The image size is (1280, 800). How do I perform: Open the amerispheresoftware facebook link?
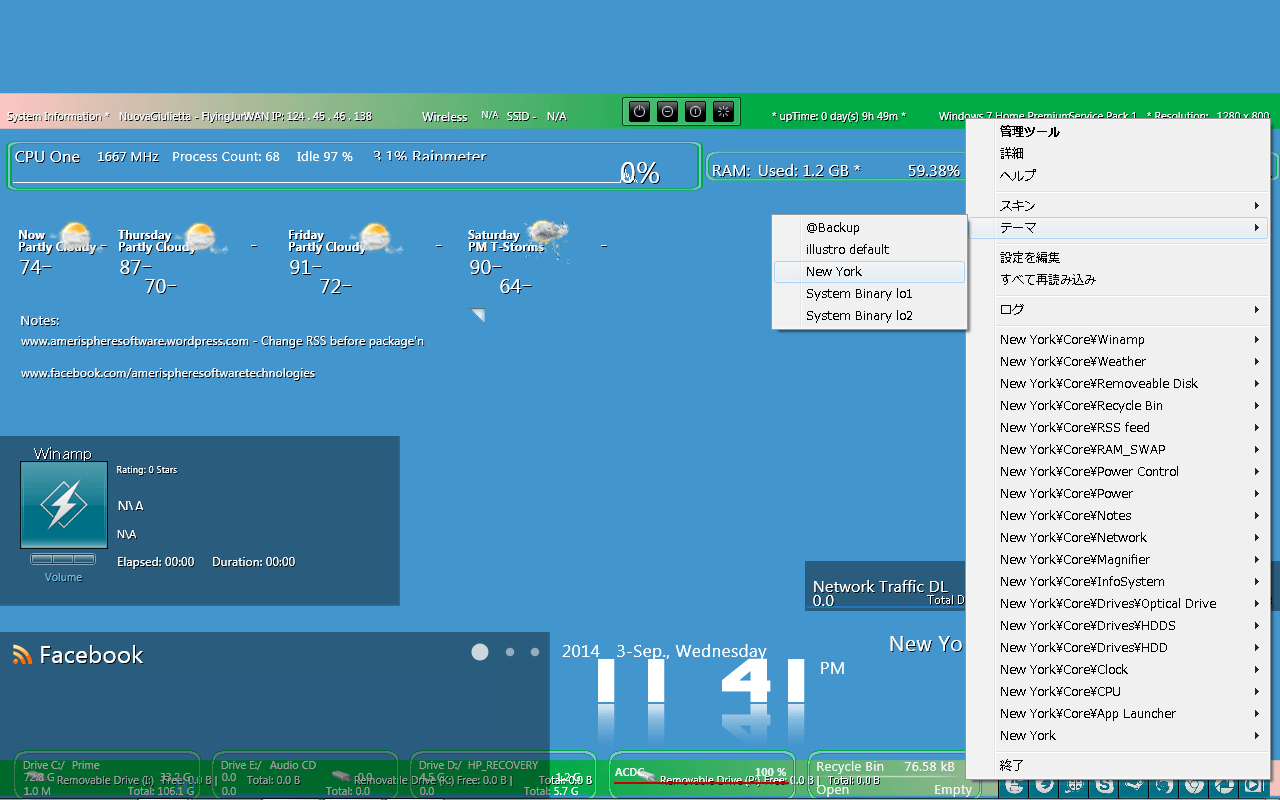click(168, 373)
